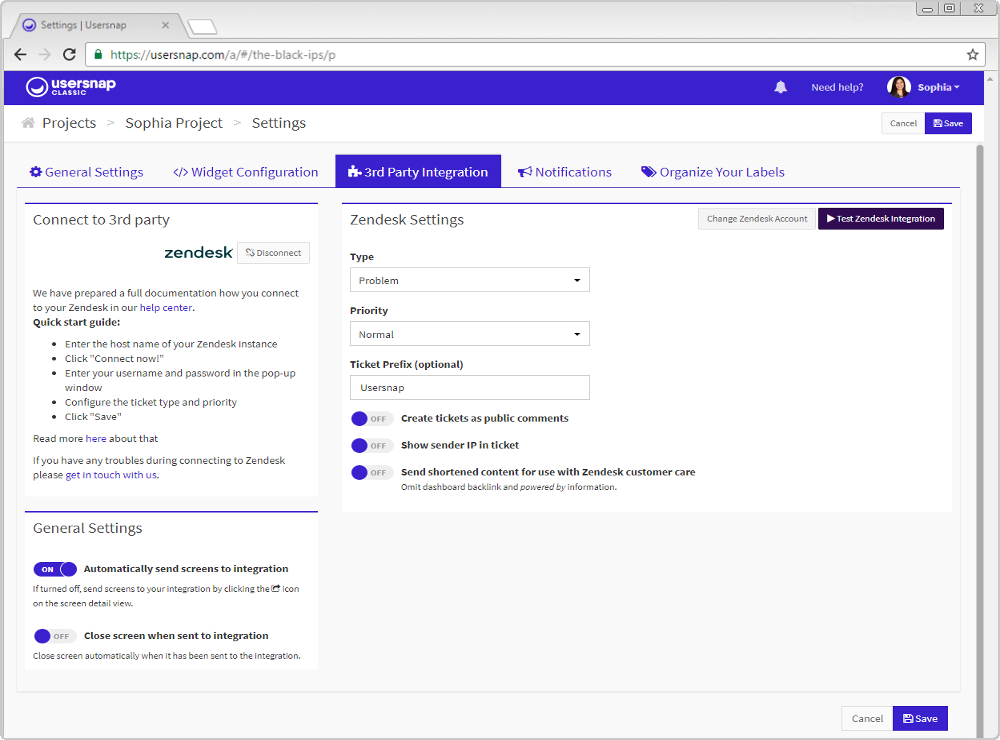
Task: Click the bottom Cancel button
Action: 867,718
